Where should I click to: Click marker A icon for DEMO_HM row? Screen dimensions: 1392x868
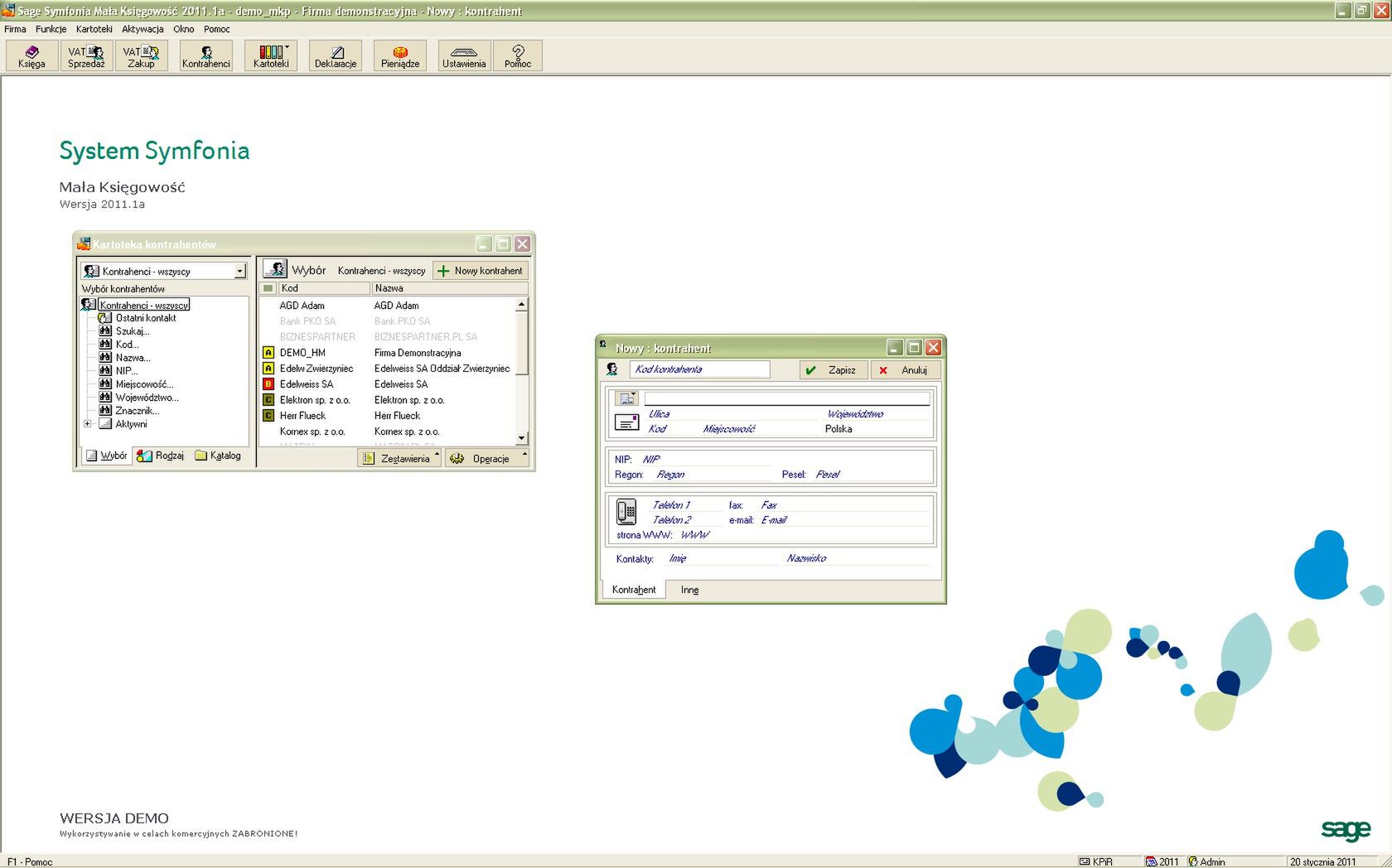pos(268,353)
